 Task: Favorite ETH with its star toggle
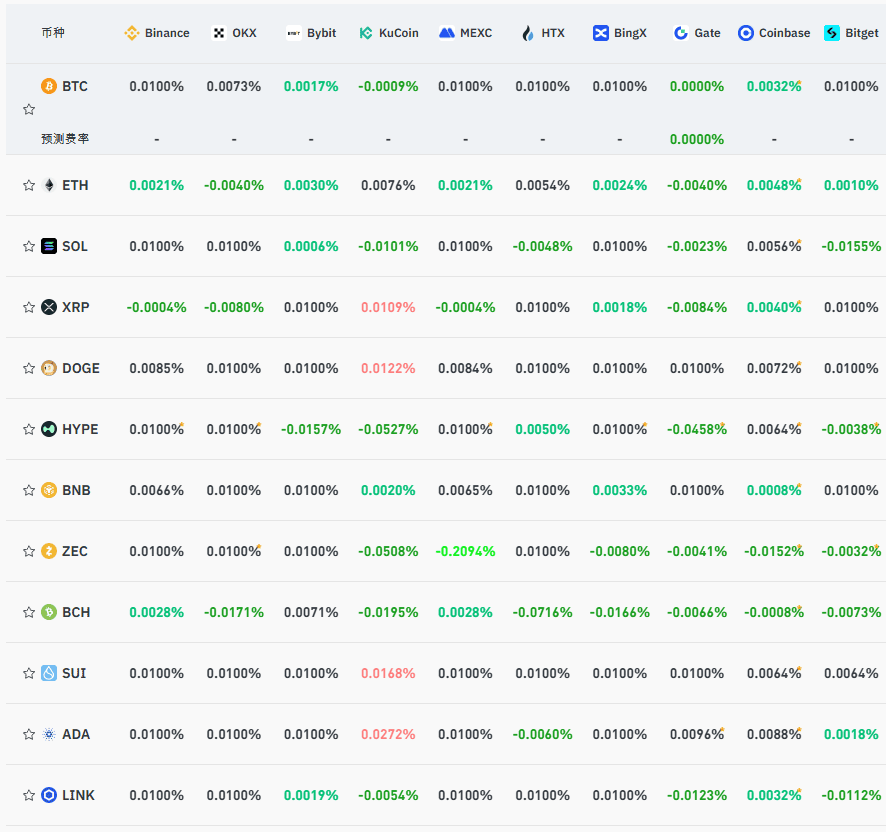click(29, 185)
